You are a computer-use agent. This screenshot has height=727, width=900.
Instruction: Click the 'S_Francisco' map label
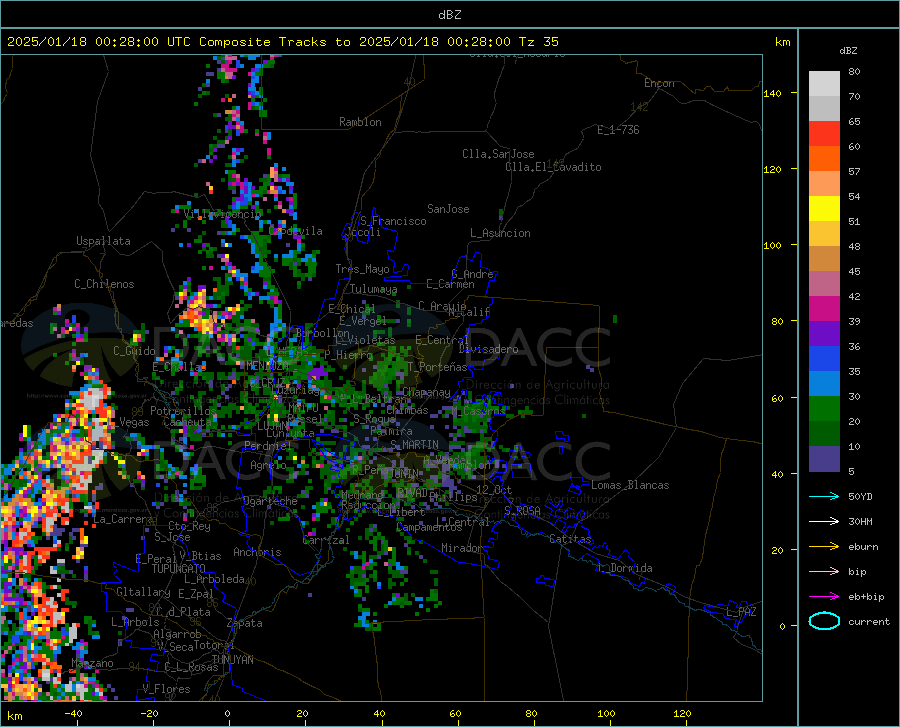click(394, 221)
